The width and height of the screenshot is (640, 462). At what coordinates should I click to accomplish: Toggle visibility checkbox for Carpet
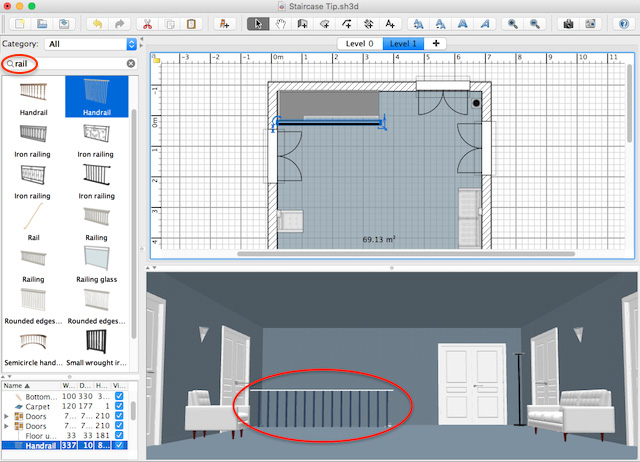pyautogui.click(x=121, y=406)
